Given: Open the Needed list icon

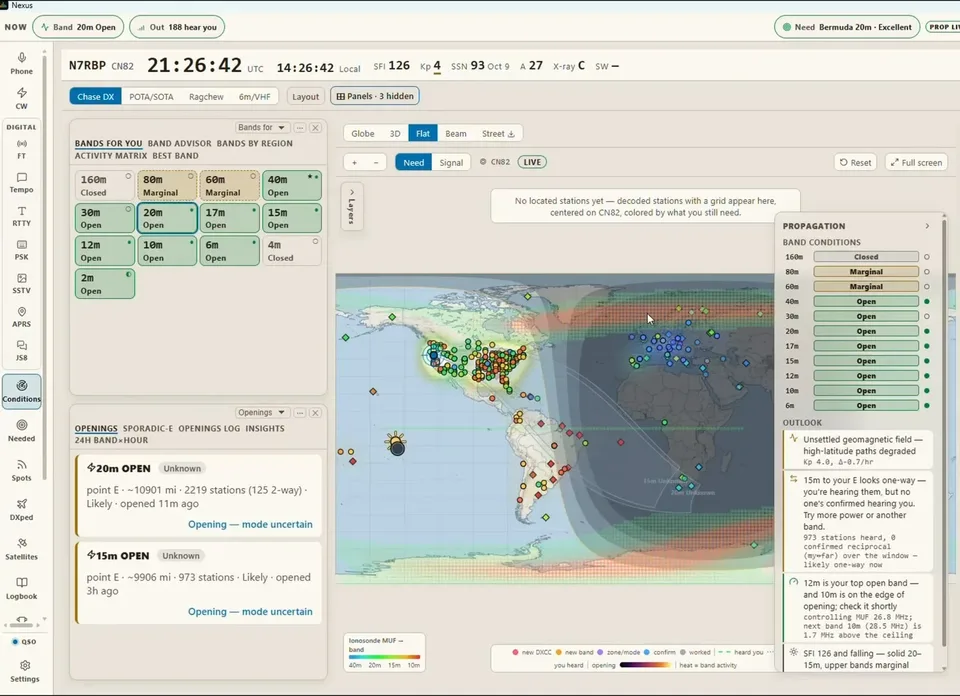Looking at the screenshot, I should pos(21,430).
